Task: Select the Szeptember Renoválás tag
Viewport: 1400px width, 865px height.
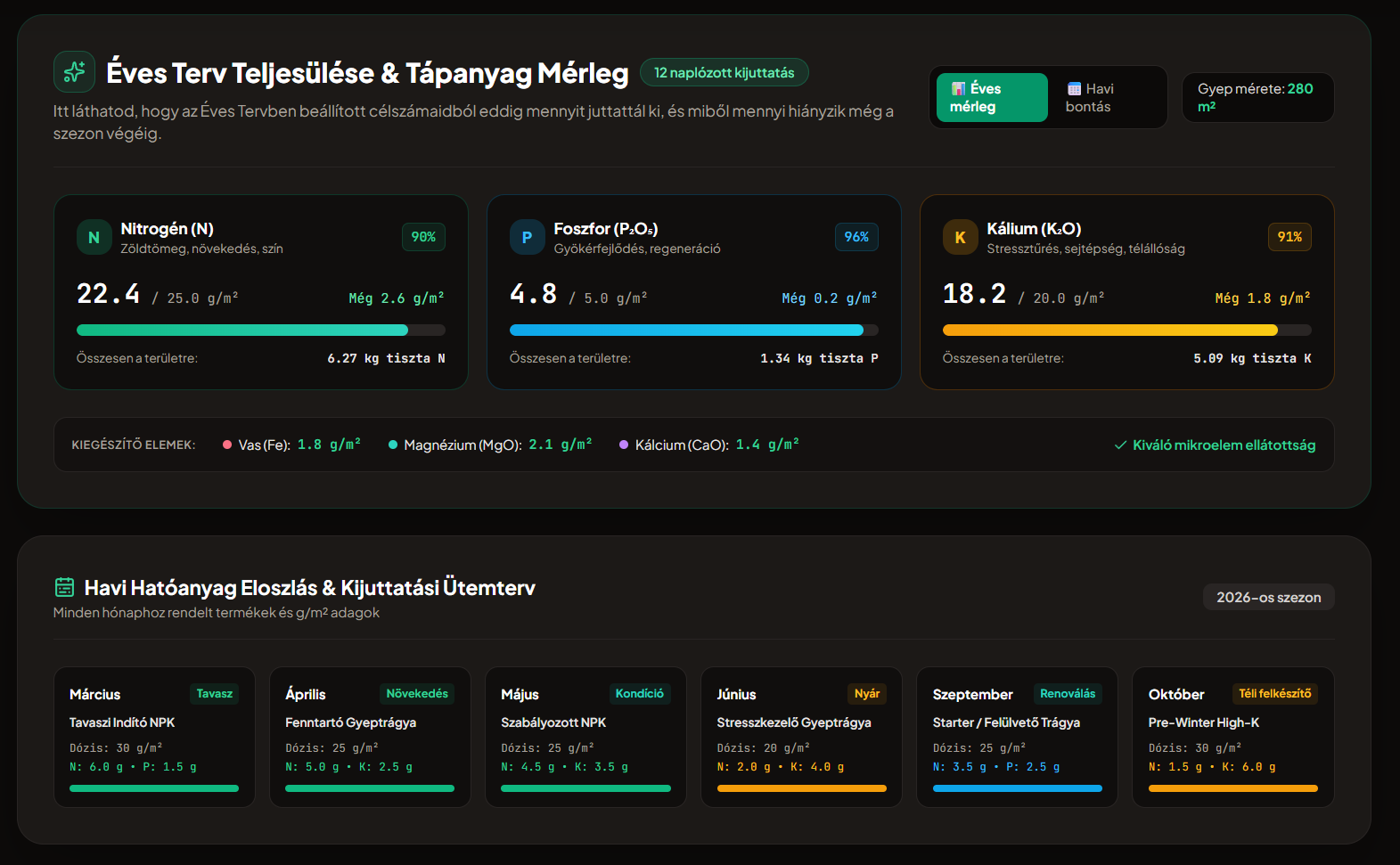Action: pyautogui.click(x=1067, y=694)
